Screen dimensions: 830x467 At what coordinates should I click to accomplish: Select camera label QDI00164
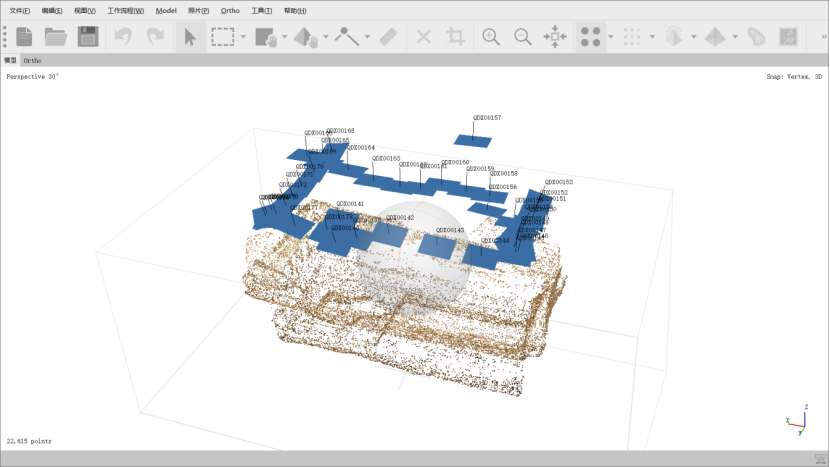pos(361,148)
